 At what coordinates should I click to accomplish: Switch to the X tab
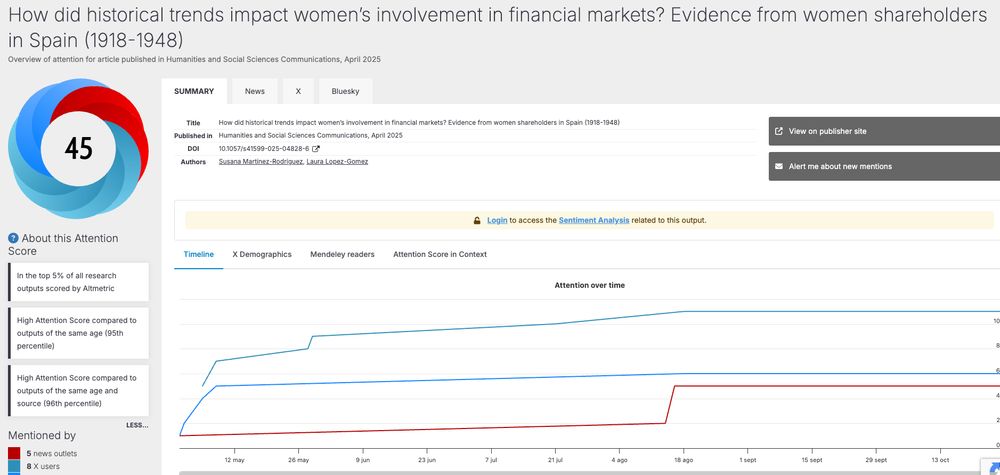point(298,91)
